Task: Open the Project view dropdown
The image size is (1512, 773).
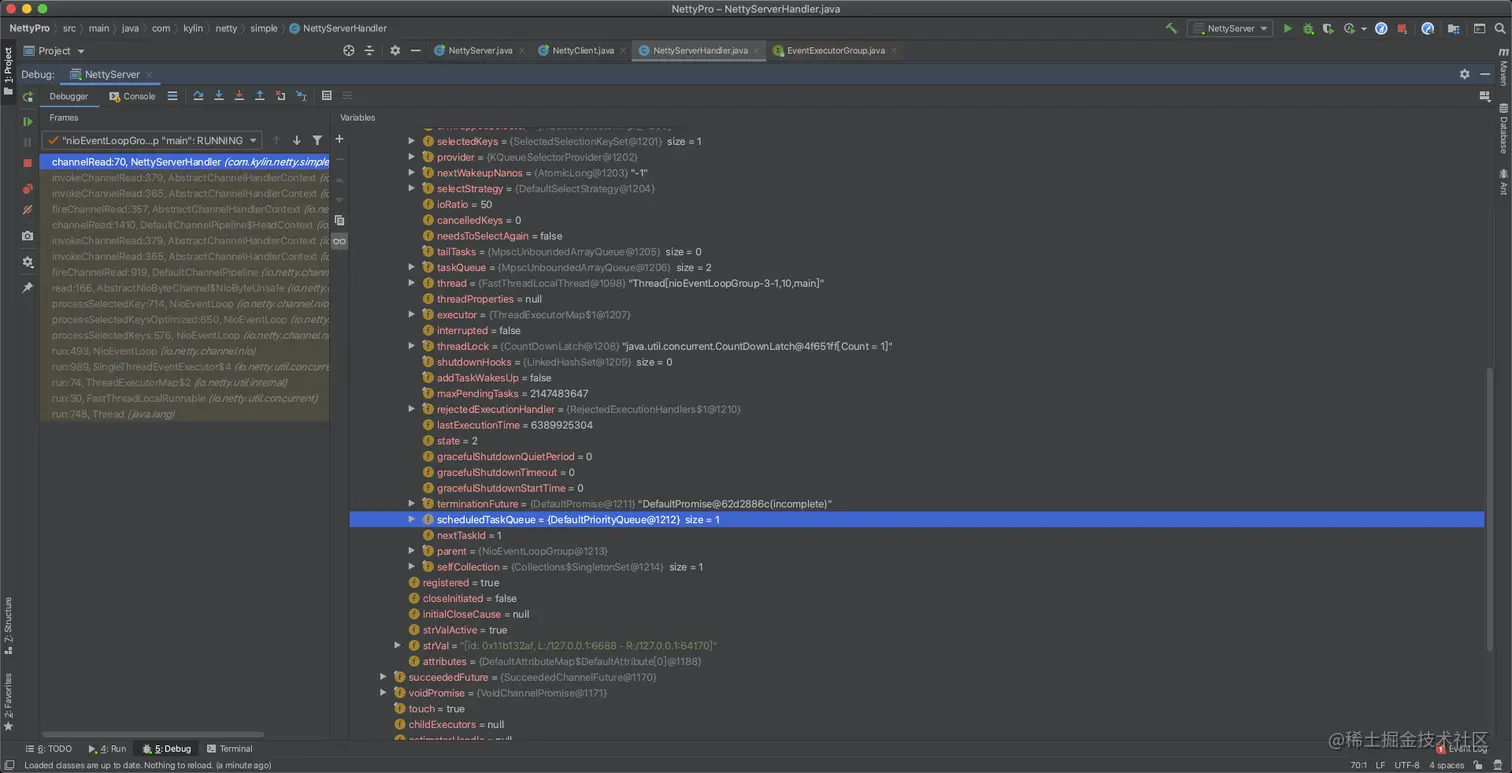Action: tap(54, 51)
